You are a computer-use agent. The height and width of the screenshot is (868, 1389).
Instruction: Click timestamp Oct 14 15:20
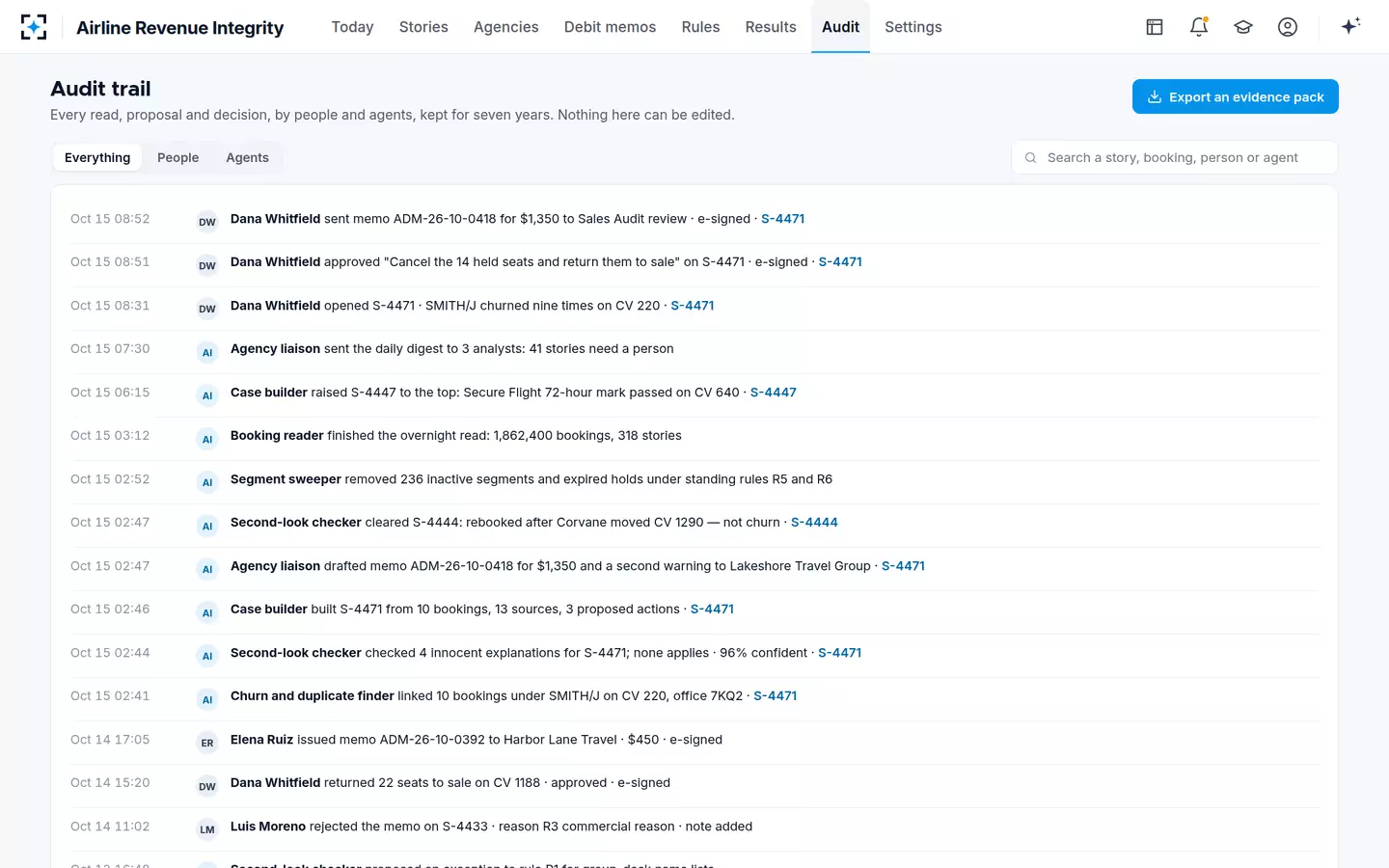(110, 783)
